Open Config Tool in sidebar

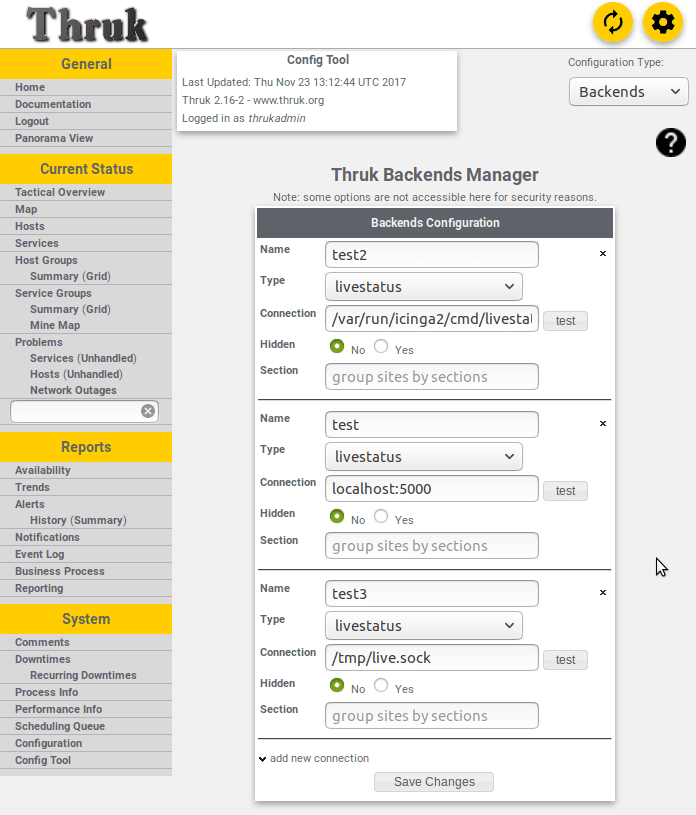[x=43, y=760]
